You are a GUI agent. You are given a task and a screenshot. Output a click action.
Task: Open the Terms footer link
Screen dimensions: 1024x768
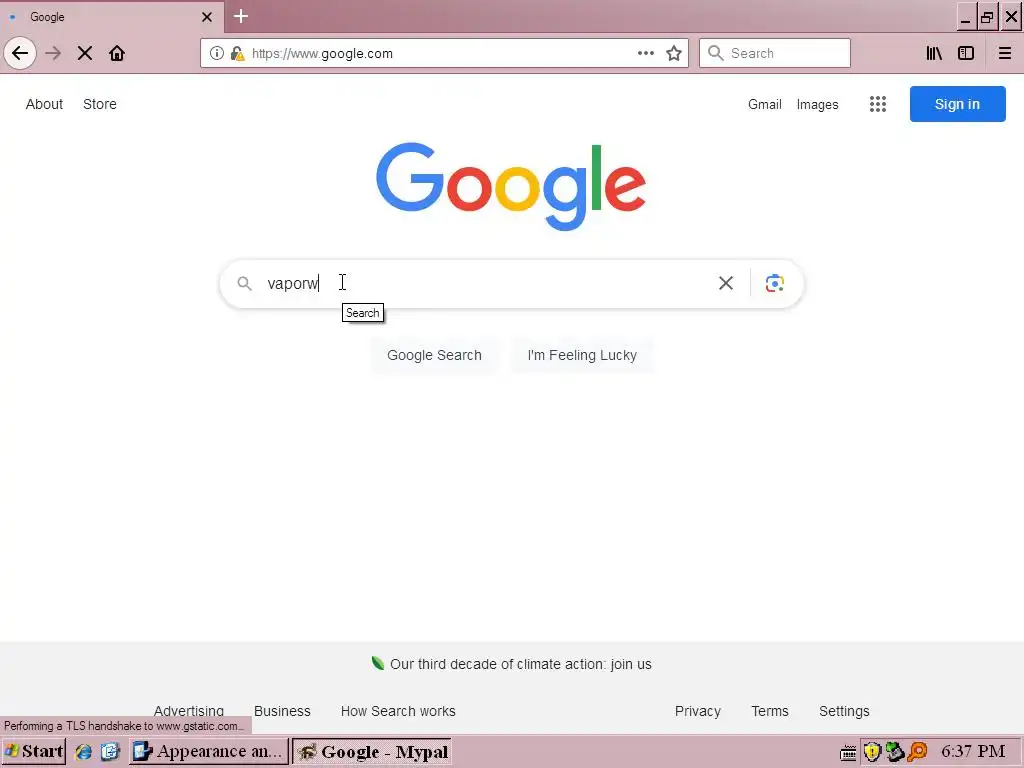[x=770, y=711]
